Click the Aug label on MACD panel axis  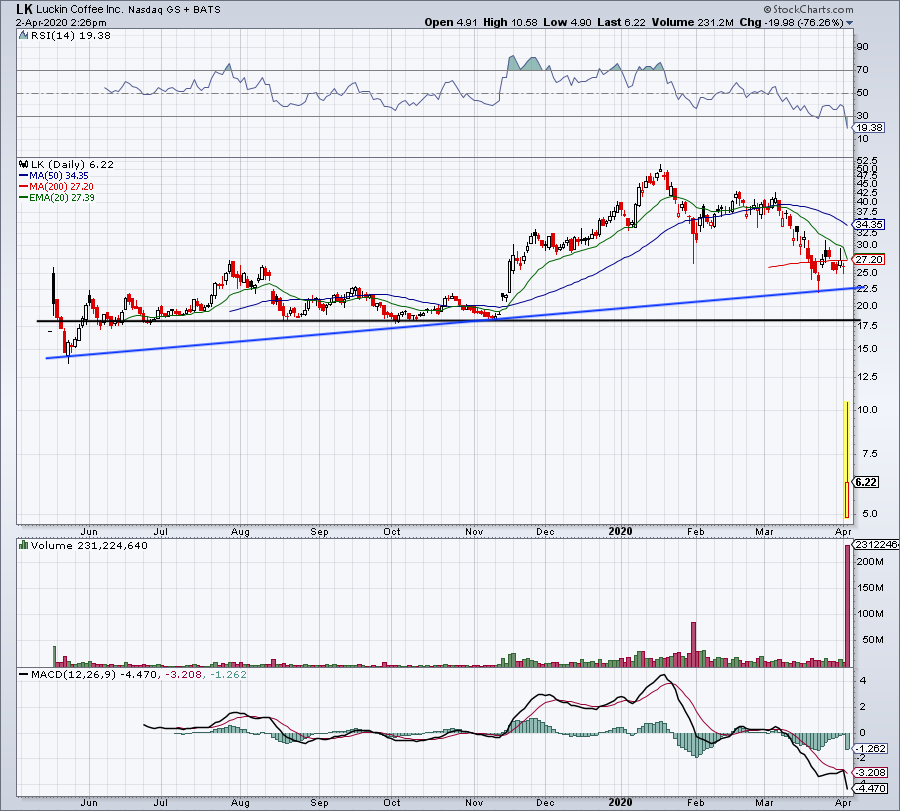240,802
